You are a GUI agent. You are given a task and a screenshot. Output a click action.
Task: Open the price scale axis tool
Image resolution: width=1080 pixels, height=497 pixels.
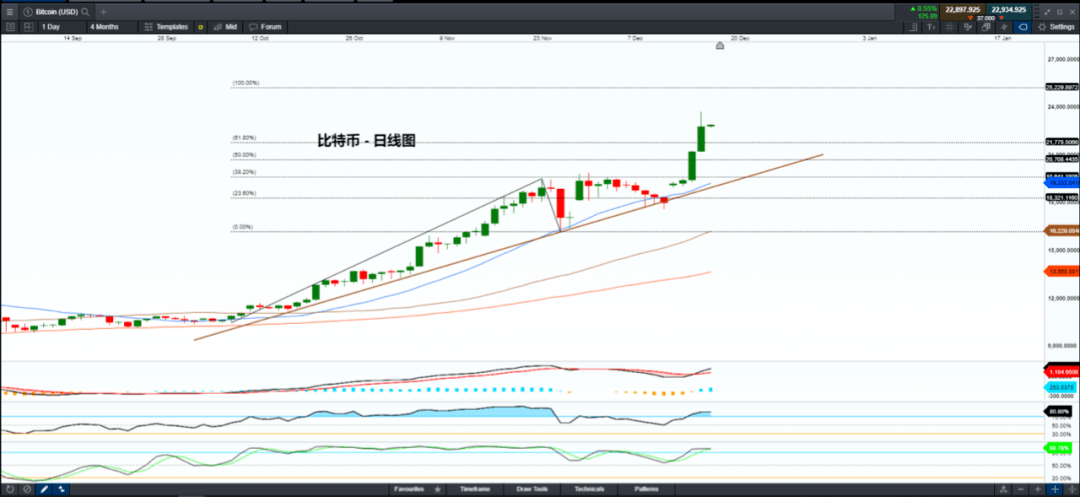(x=913, y=27)
